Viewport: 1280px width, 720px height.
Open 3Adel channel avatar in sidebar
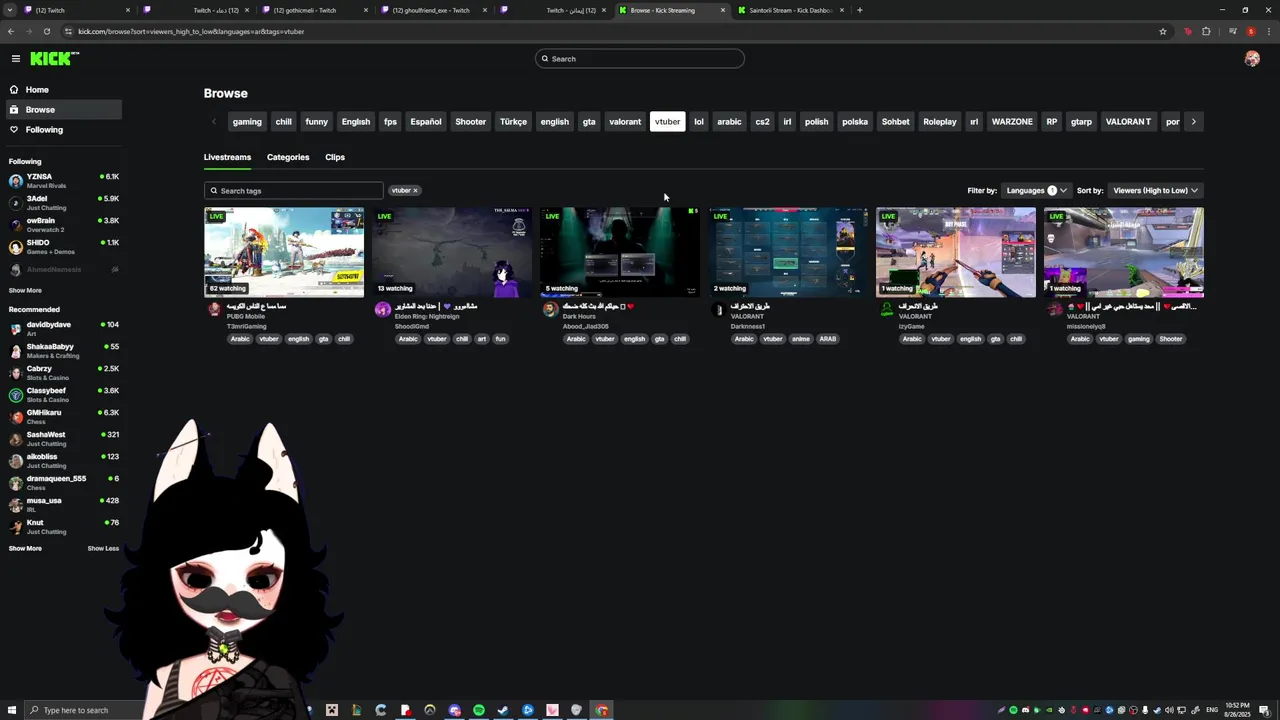tap(16, 203)
